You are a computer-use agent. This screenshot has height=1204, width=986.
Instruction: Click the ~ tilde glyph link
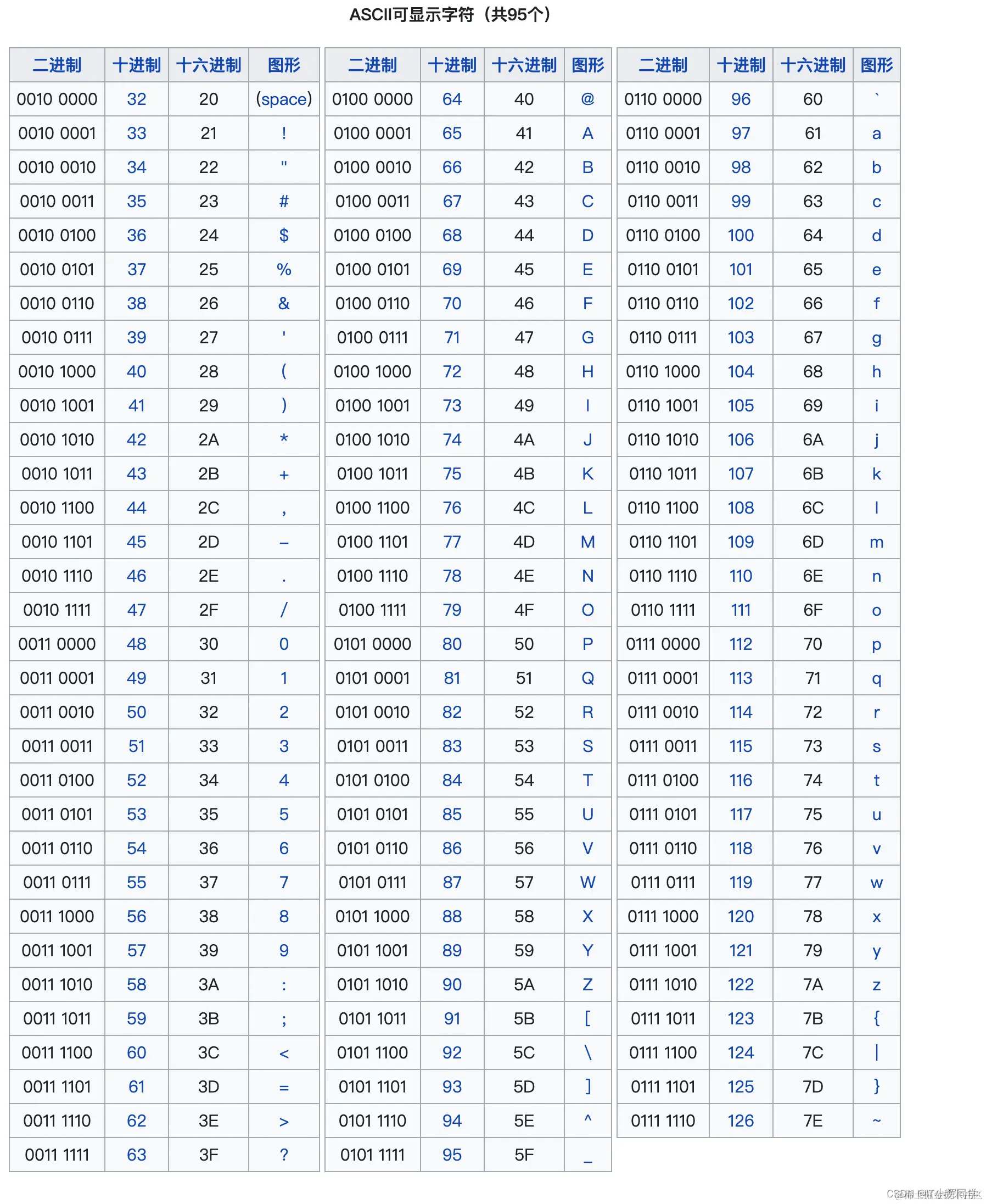tap(876, 1121)
